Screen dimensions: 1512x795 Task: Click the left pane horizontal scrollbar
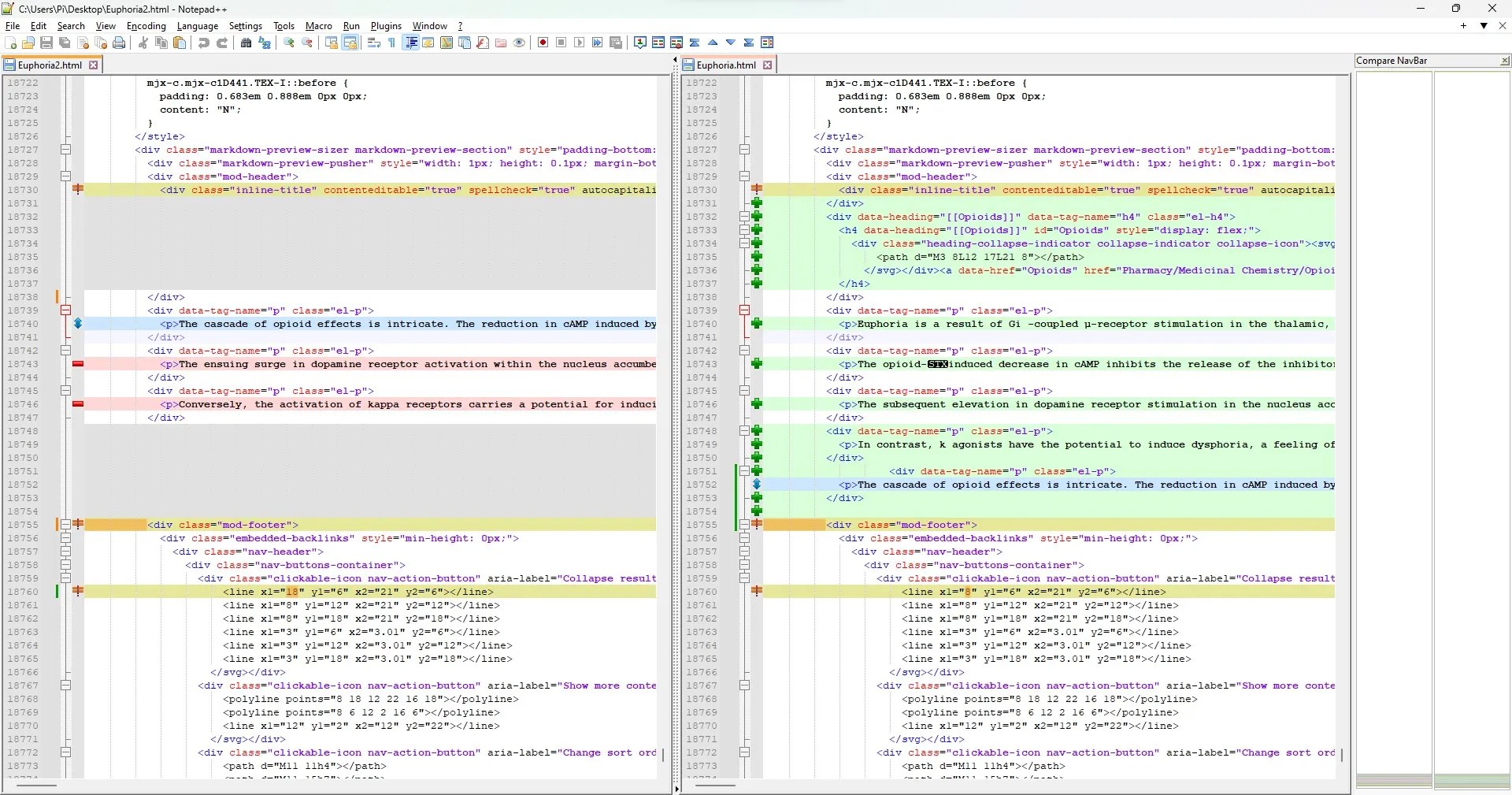click(35, 786)
